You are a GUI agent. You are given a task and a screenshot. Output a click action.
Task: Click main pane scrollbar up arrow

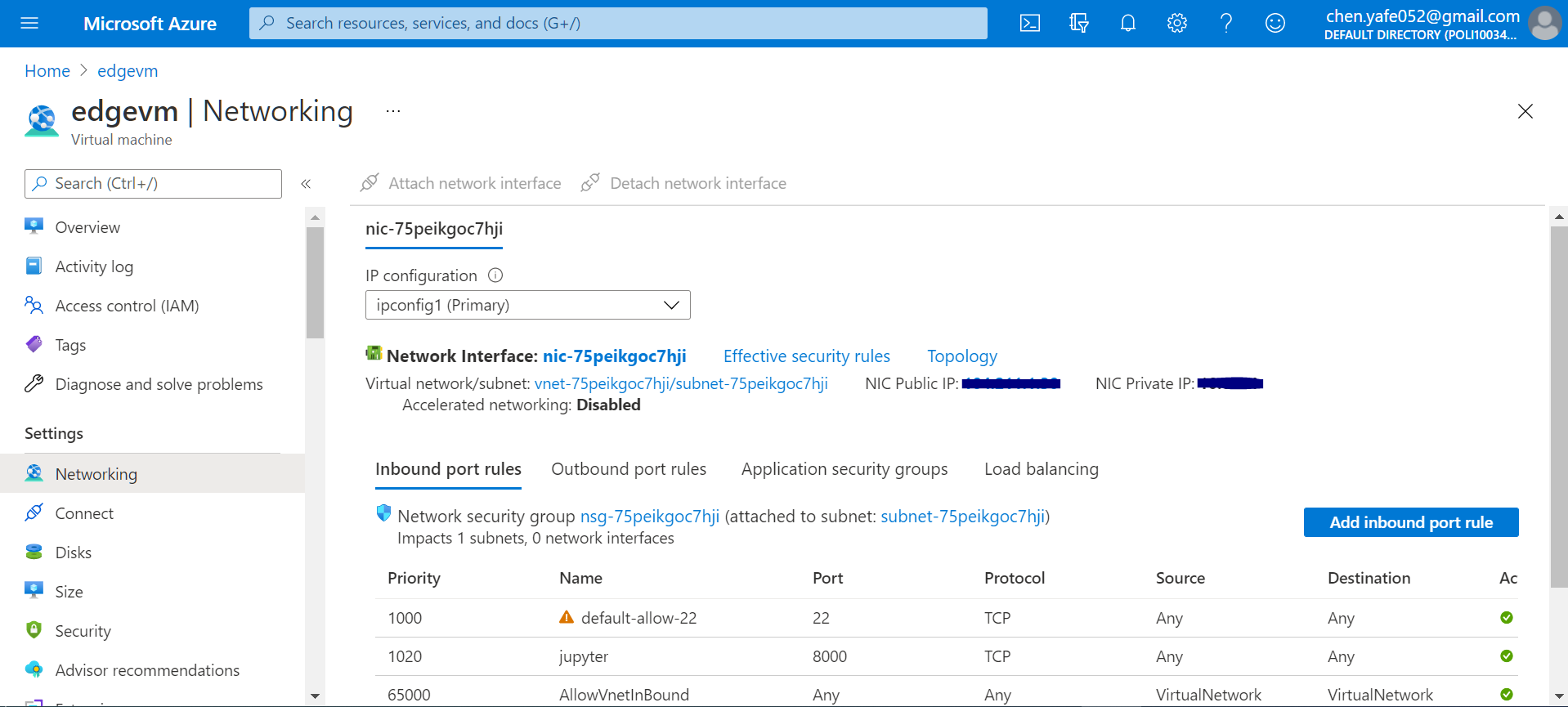tap(1559, 217)
